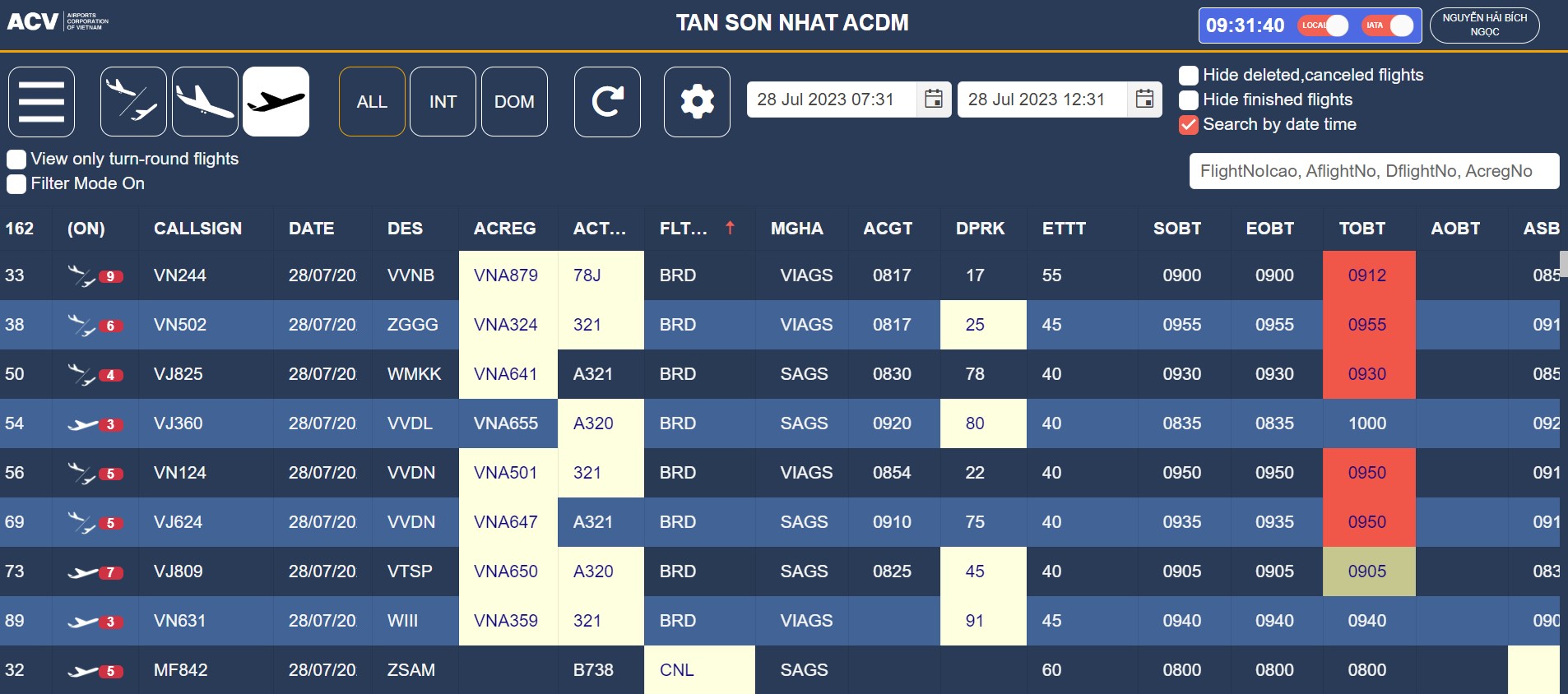Select the departure flights takeoff icon
This screenshot has width=1568, height=694.
[x=276, y=102]
